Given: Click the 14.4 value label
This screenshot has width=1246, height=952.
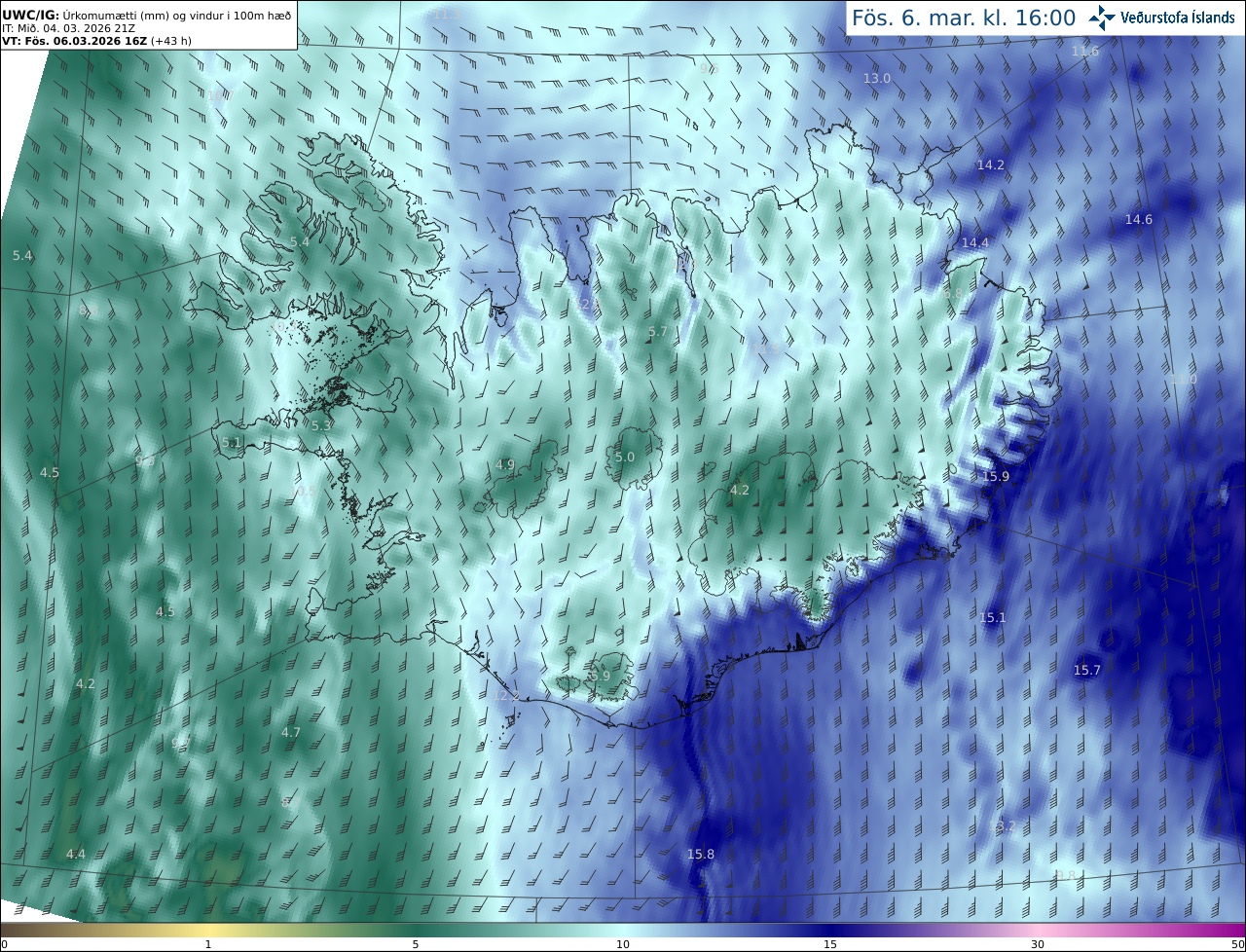Looking at the screenshot, I should point(974,243).
